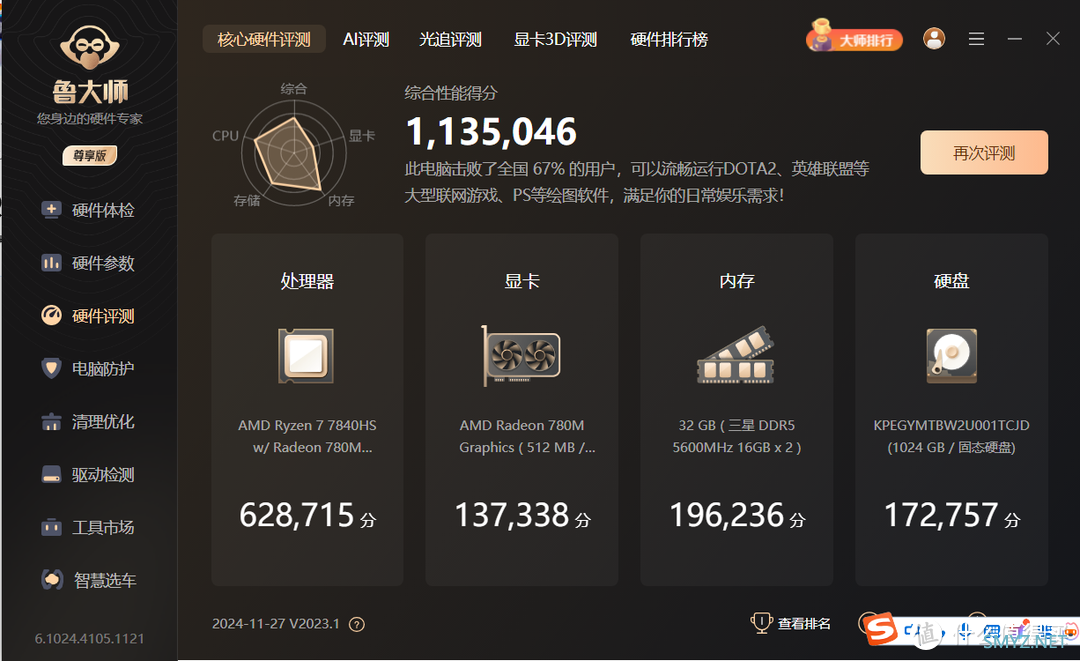Click the AMD Radeon 780M Graphics text

[527, 437]
